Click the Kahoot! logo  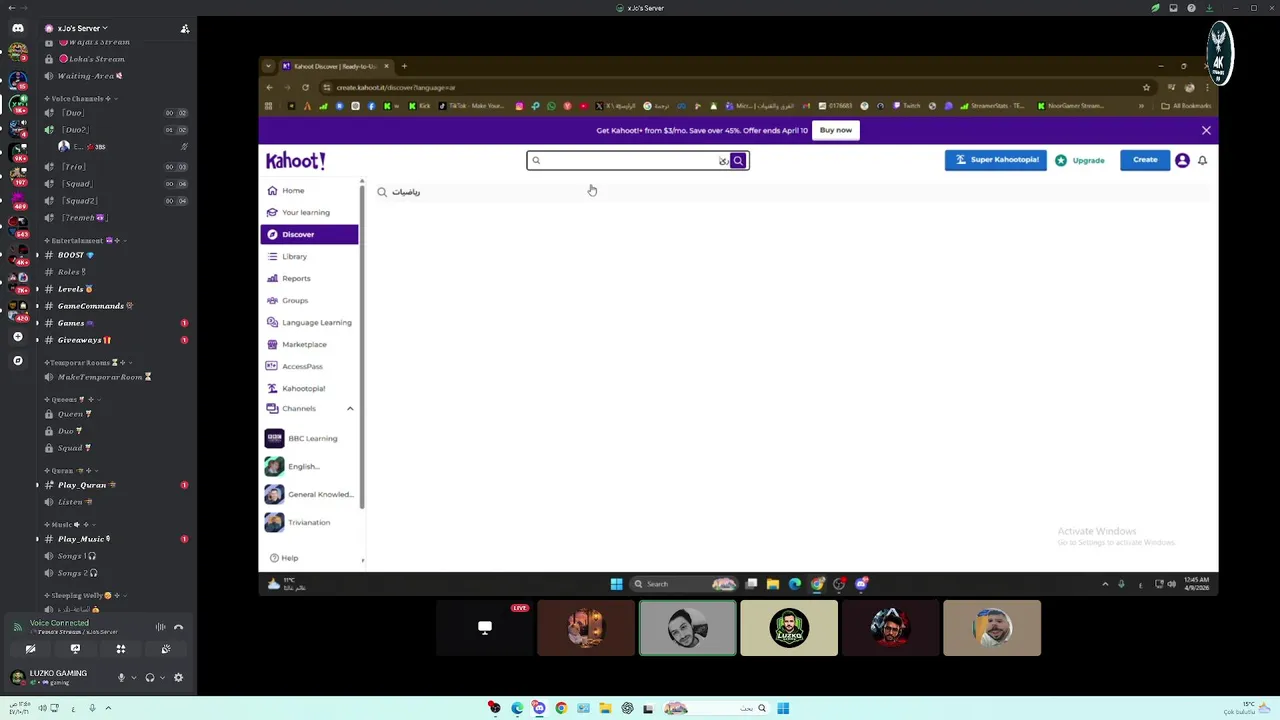(x=295, y=161)
